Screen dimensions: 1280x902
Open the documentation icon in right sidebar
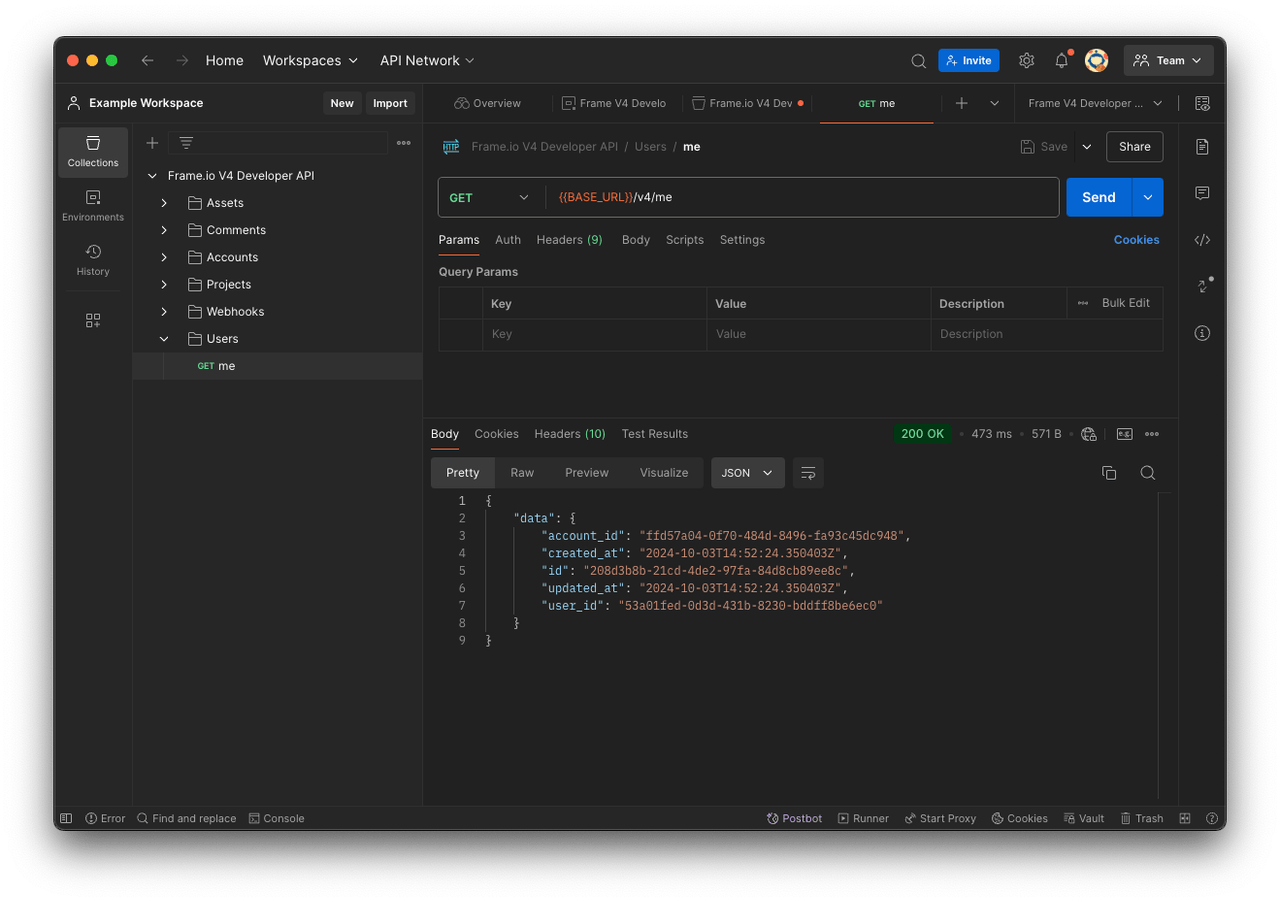[1202, 147]
